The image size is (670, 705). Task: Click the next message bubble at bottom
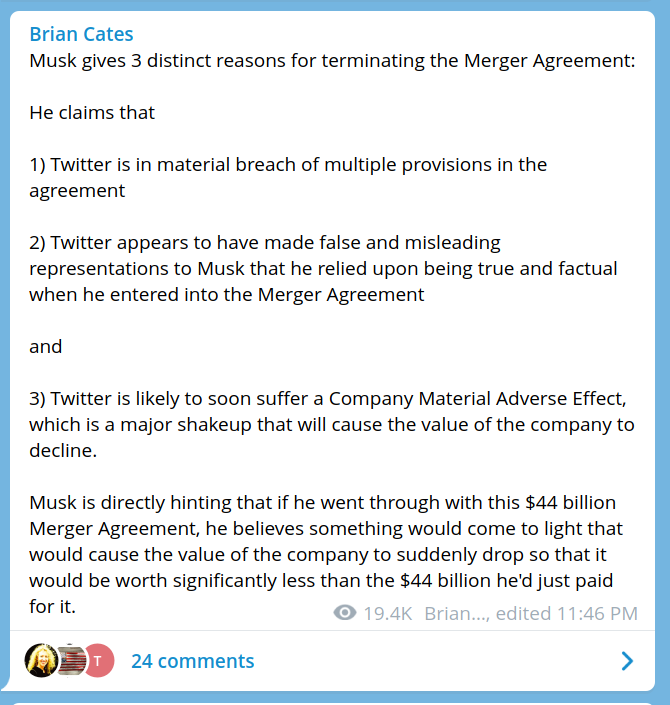coord(335,701)
